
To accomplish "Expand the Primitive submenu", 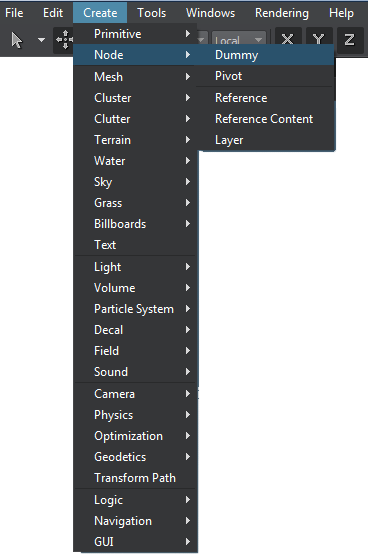I will click(x=135, y=34).
